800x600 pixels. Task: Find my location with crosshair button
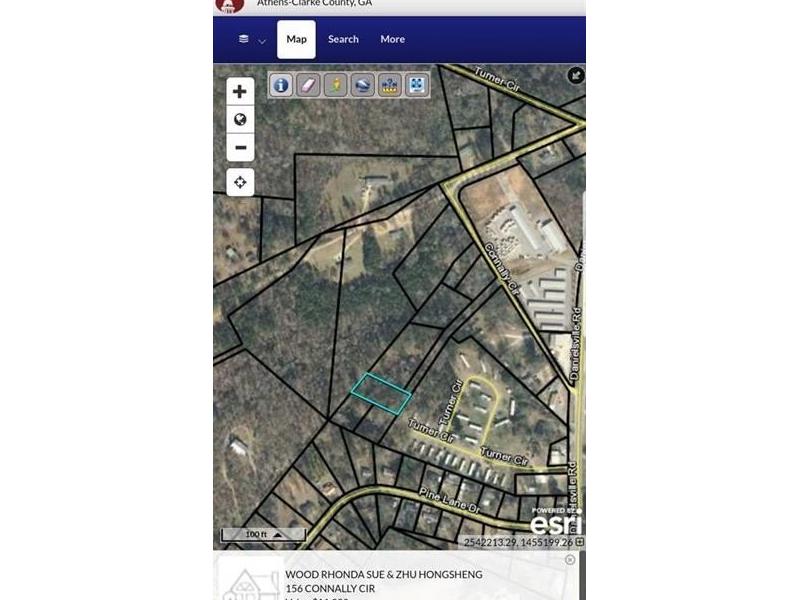tap(240, 182)
